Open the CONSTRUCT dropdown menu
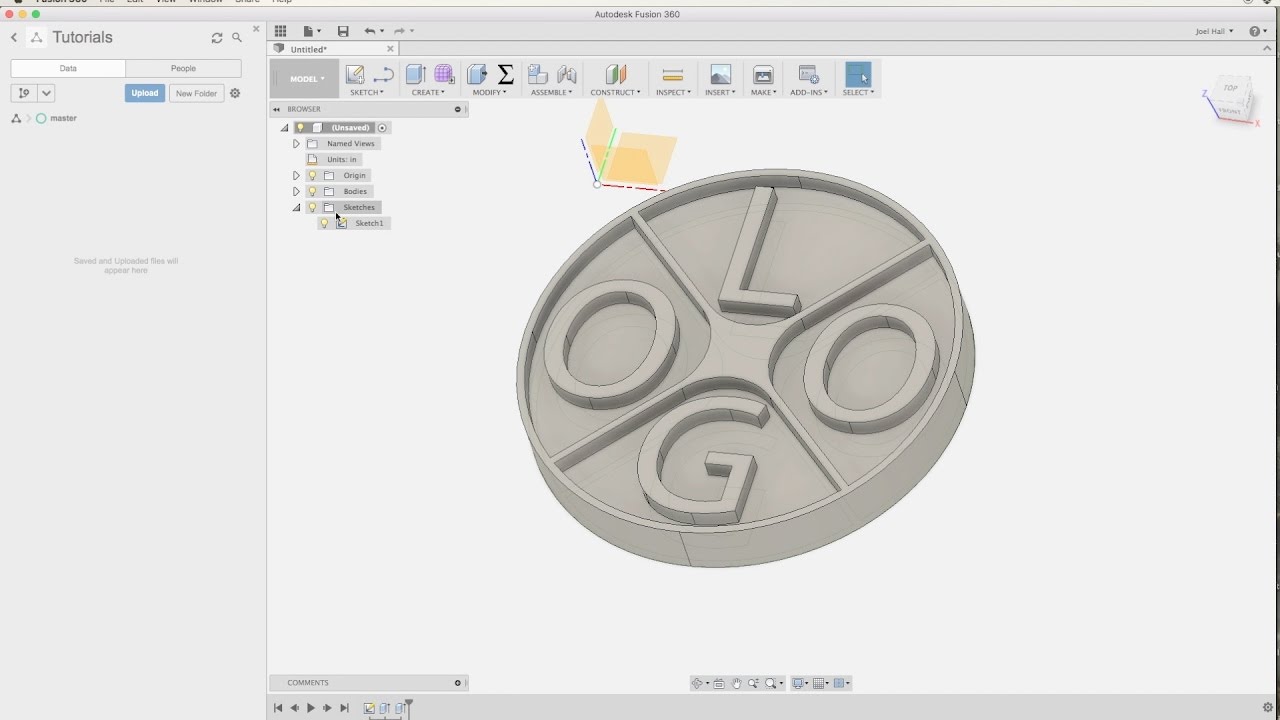1280x720 pixels. 615,92
